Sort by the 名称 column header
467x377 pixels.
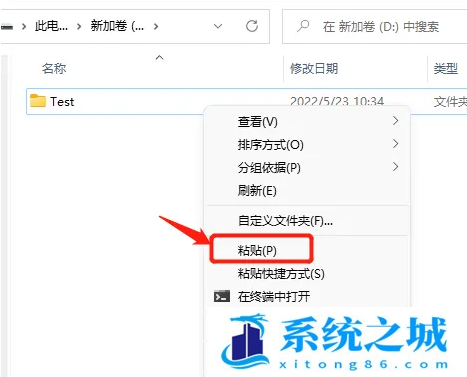click(x=54, y=69)
